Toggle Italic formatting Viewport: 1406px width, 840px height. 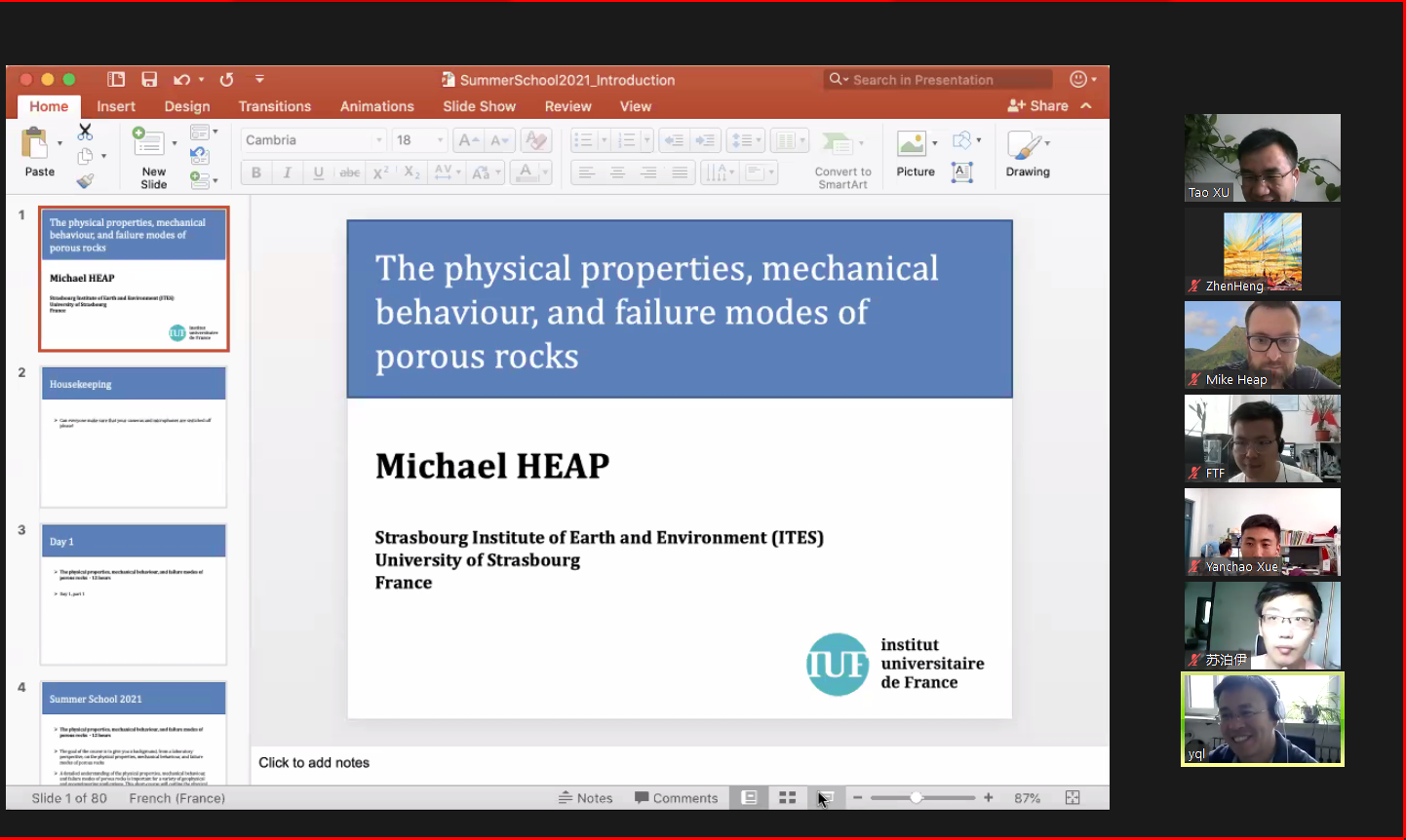pyautogui.click(x=287, y=172)
